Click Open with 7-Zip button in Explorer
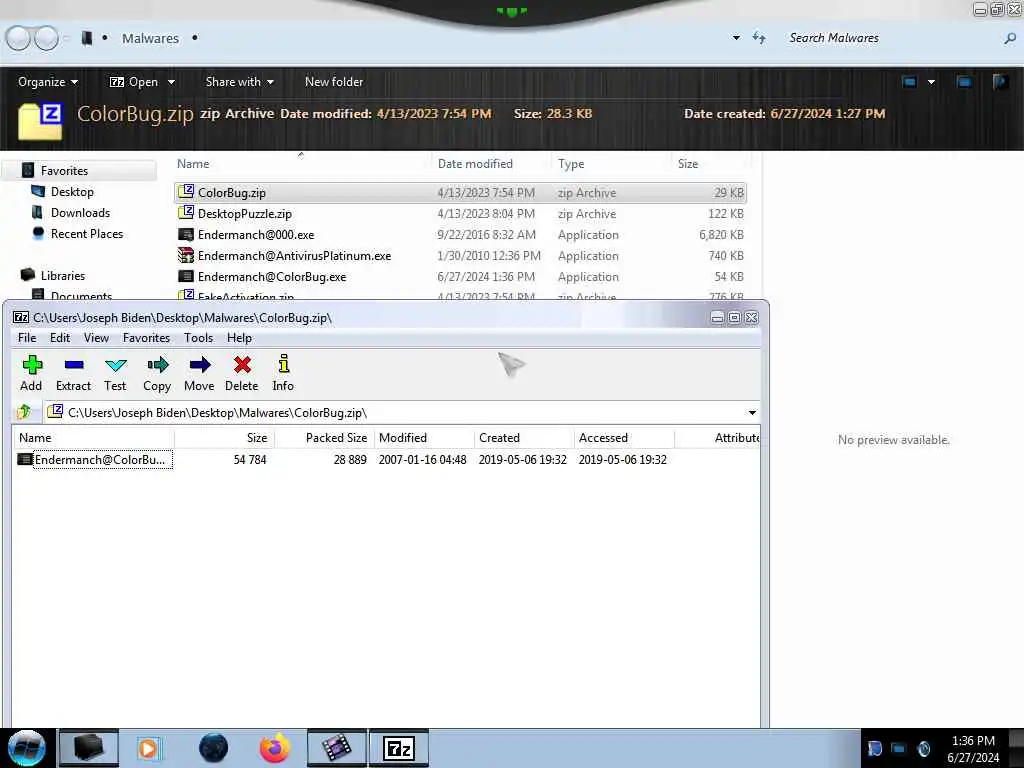 tap(134, 82)
